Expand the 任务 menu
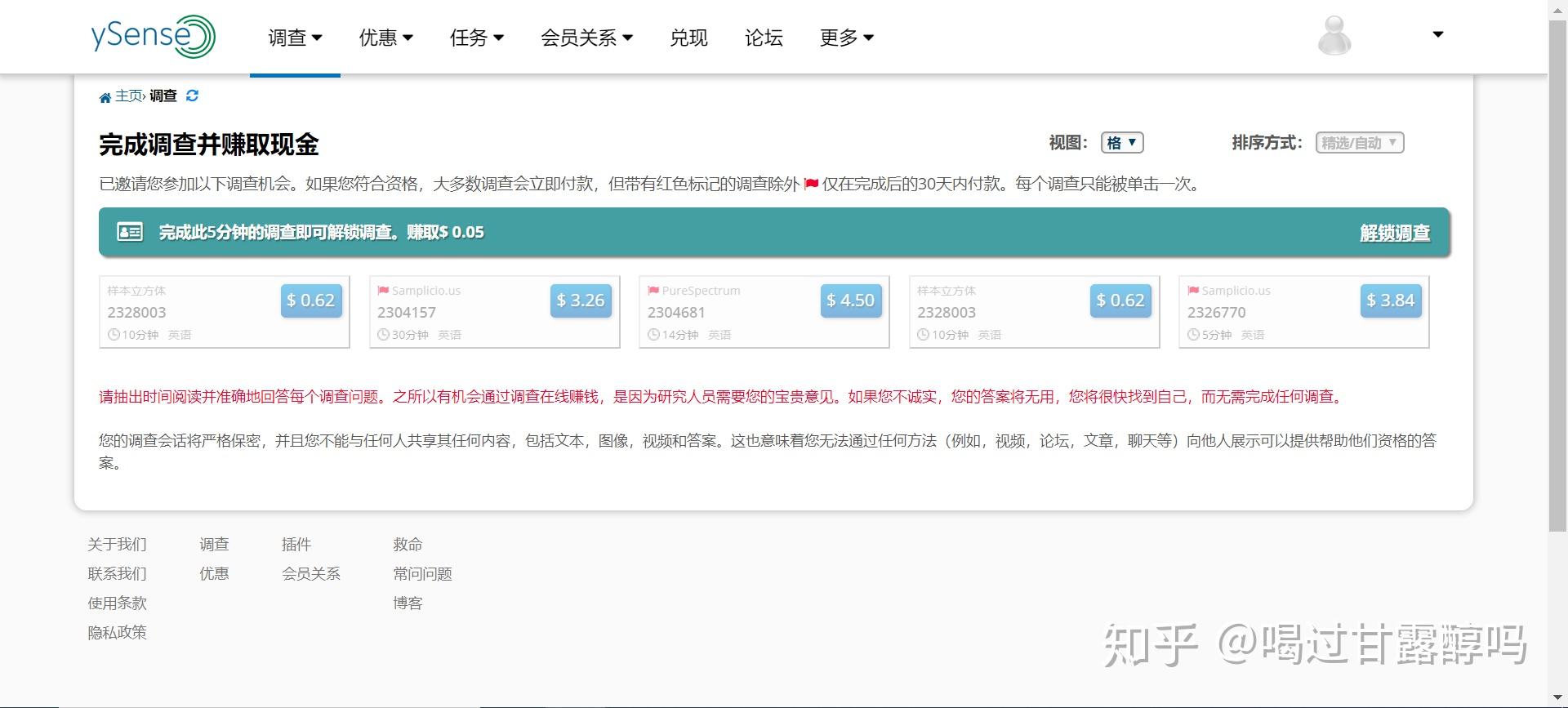This screenshot has width=1568, height=708. pos(476,38)
